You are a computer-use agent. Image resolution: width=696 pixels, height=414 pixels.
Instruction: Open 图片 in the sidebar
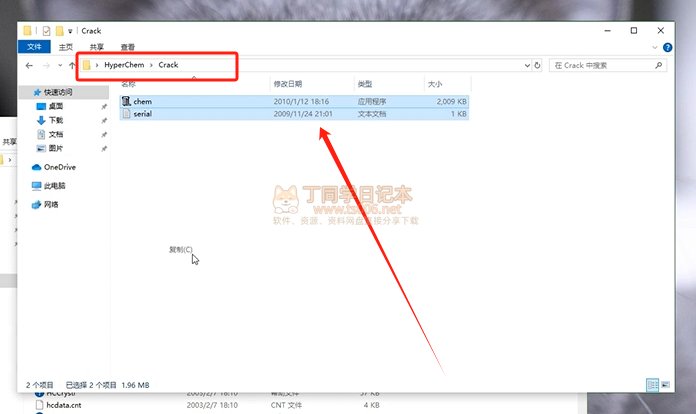point(55,148)
